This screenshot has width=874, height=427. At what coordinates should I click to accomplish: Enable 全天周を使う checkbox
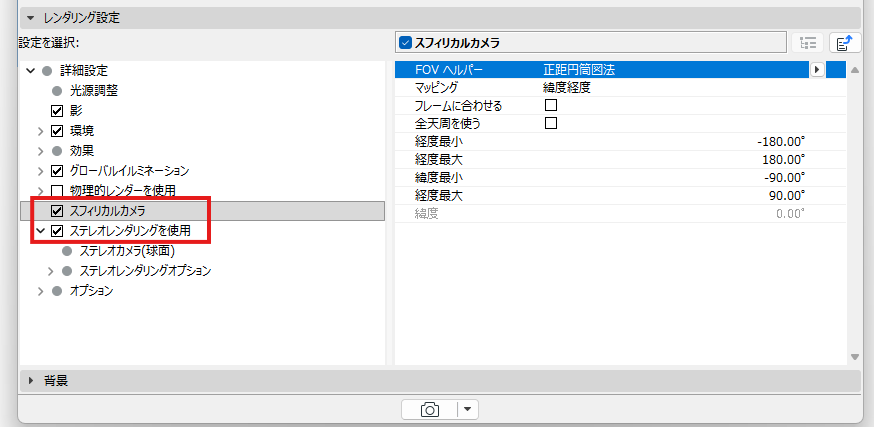[x=551, y=123]
